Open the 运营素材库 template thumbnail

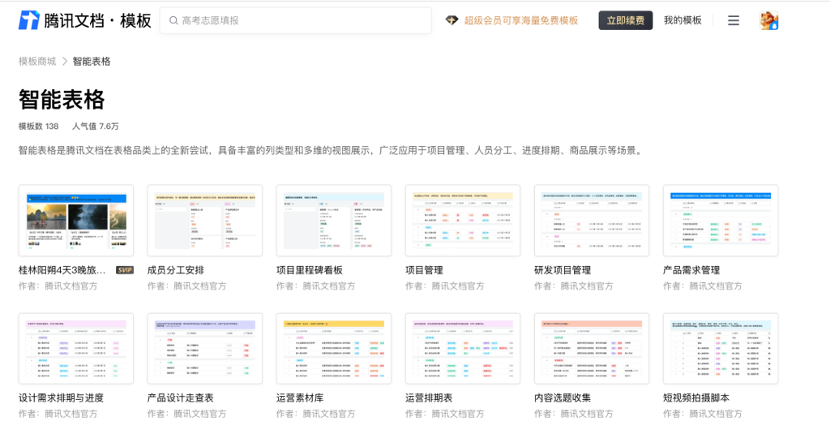[x=334, y=348]
